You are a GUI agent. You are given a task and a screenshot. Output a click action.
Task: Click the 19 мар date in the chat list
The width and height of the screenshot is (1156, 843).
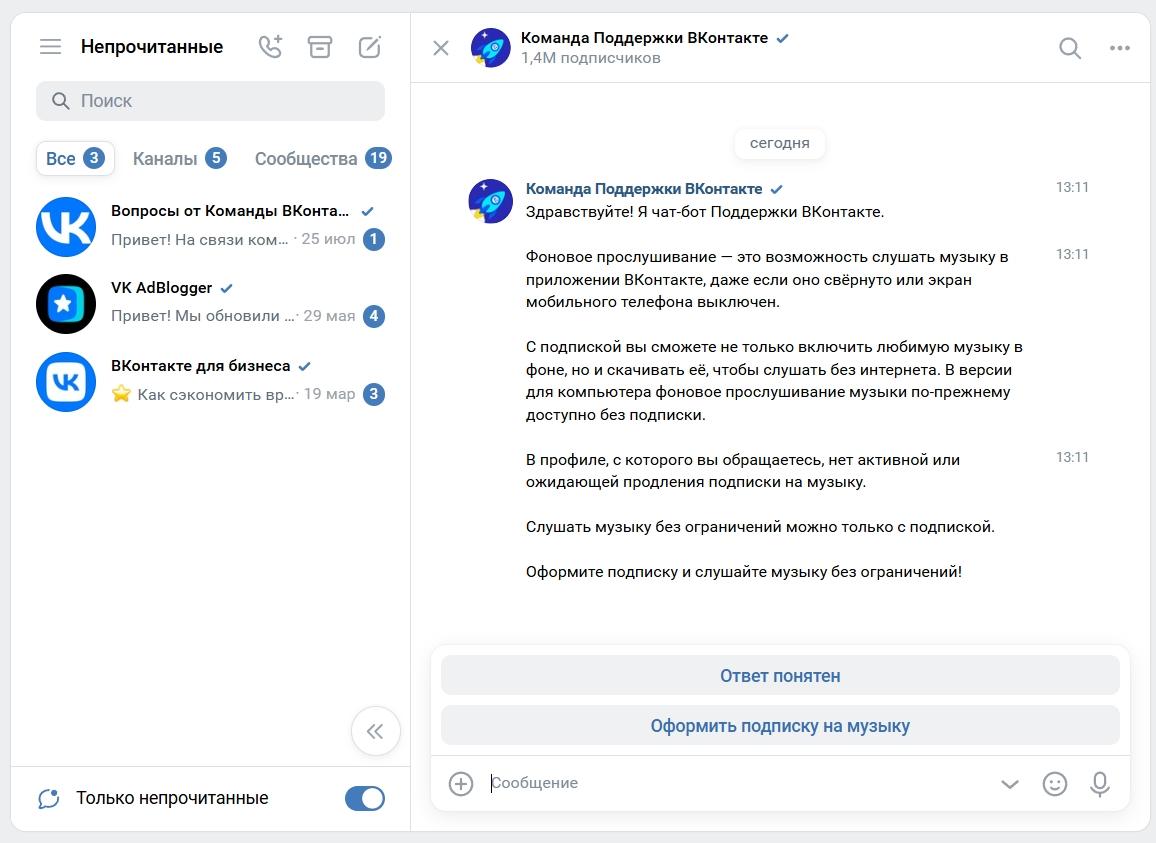[330, 394]
